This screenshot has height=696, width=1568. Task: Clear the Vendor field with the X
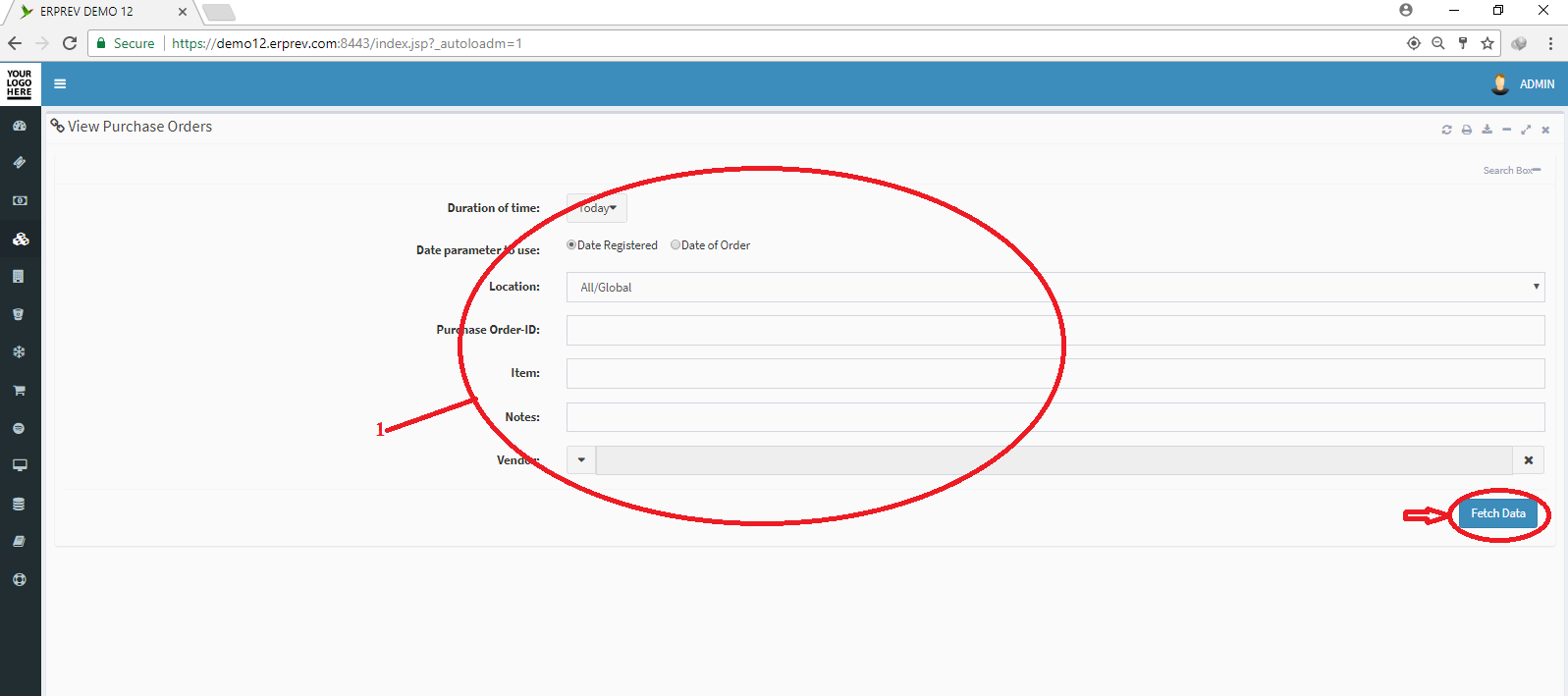pyautogui.click(x=1529, y=460)
